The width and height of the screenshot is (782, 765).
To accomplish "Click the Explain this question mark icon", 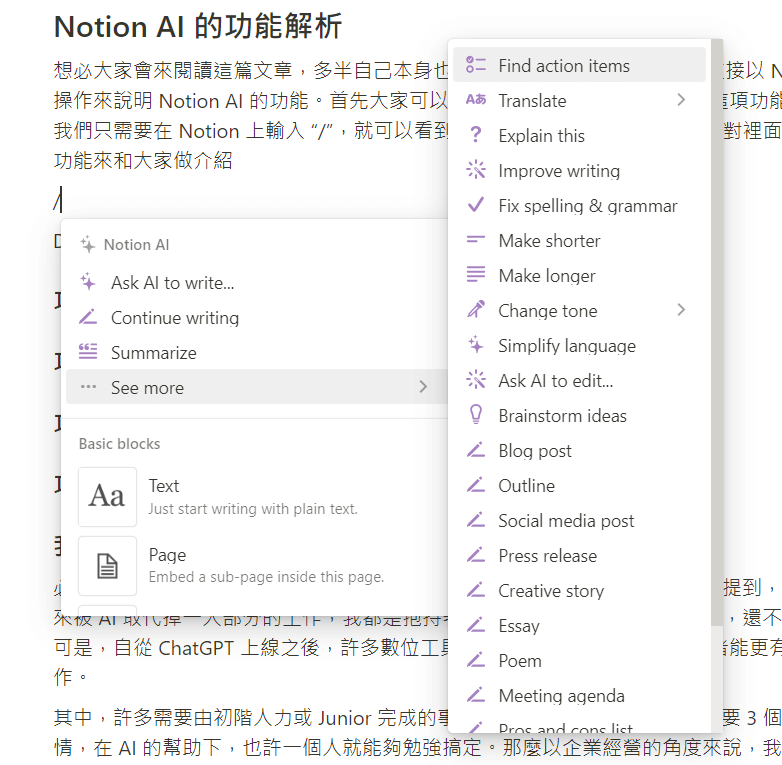I will point(476,135).
